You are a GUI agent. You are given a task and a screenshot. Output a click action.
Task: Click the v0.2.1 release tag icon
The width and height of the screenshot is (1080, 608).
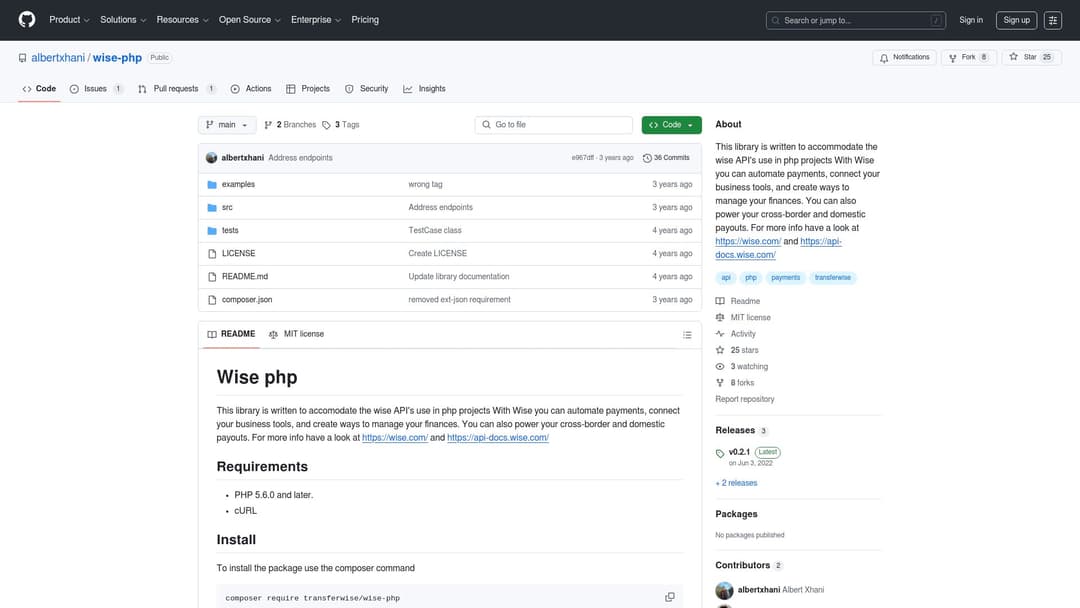tap(720, 453)
